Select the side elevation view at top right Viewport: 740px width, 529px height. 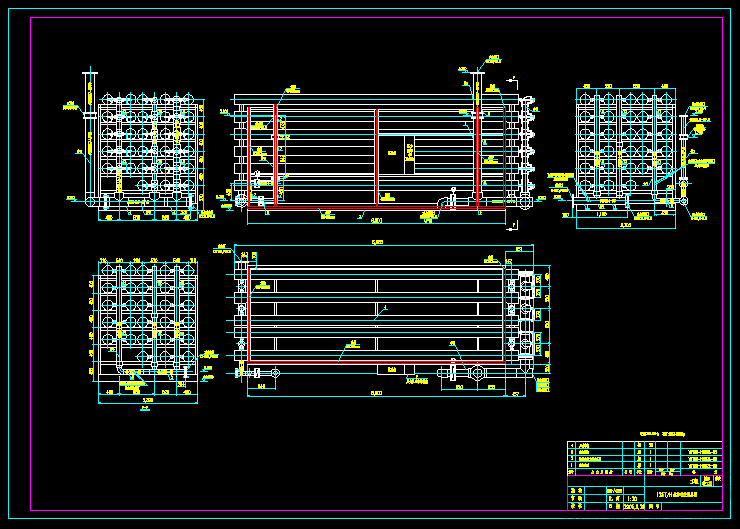tap(632, 156)
